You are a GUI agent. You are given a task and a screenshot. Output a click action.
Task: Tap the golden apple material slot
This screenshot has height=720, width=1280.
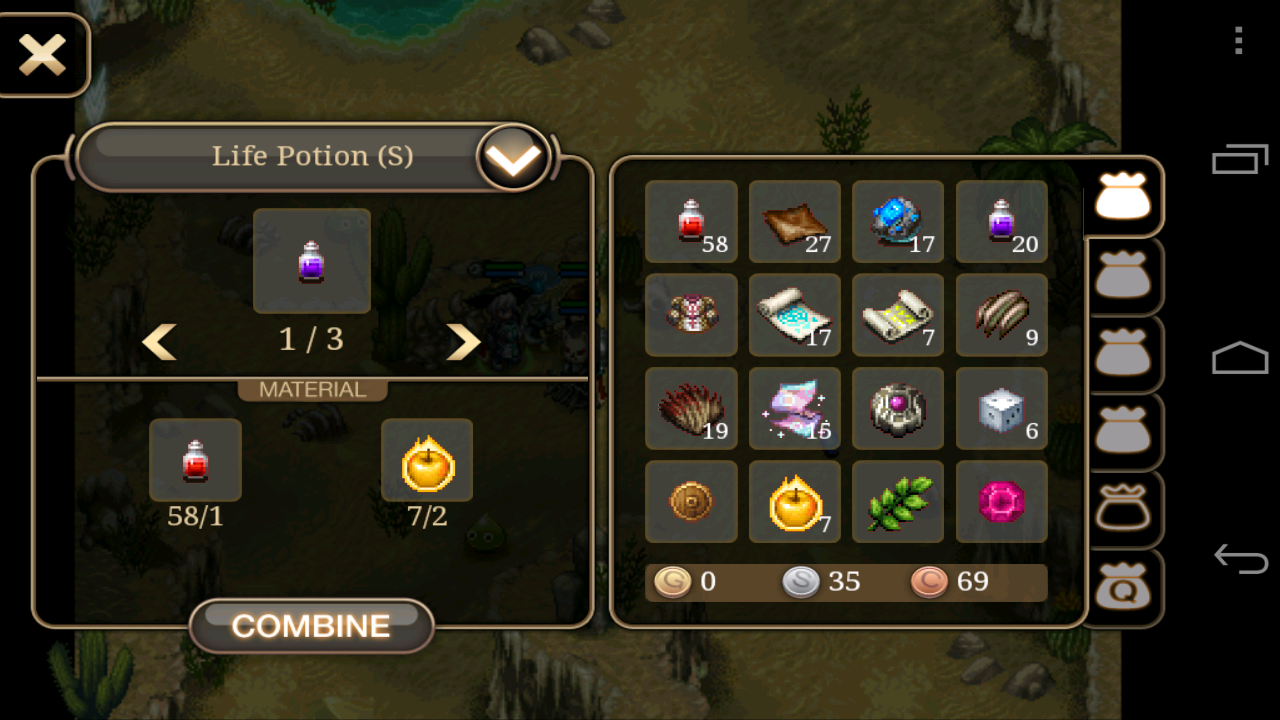[427, 460]
